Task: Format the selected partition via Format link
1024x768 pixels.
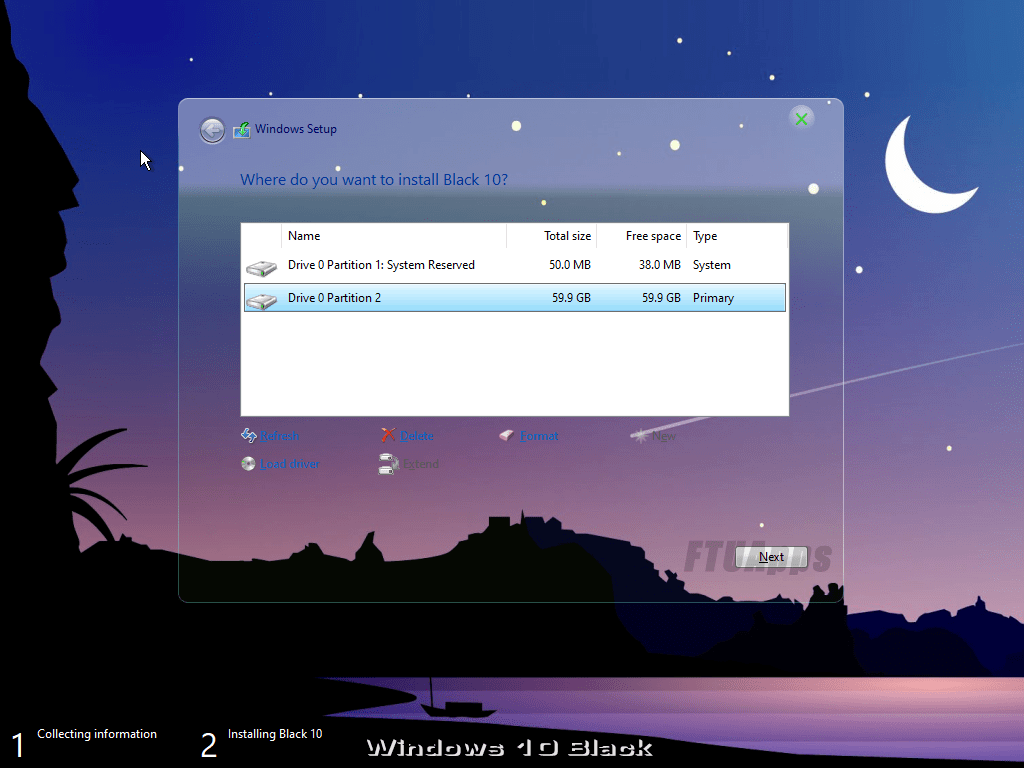Action: click(539, 436)
